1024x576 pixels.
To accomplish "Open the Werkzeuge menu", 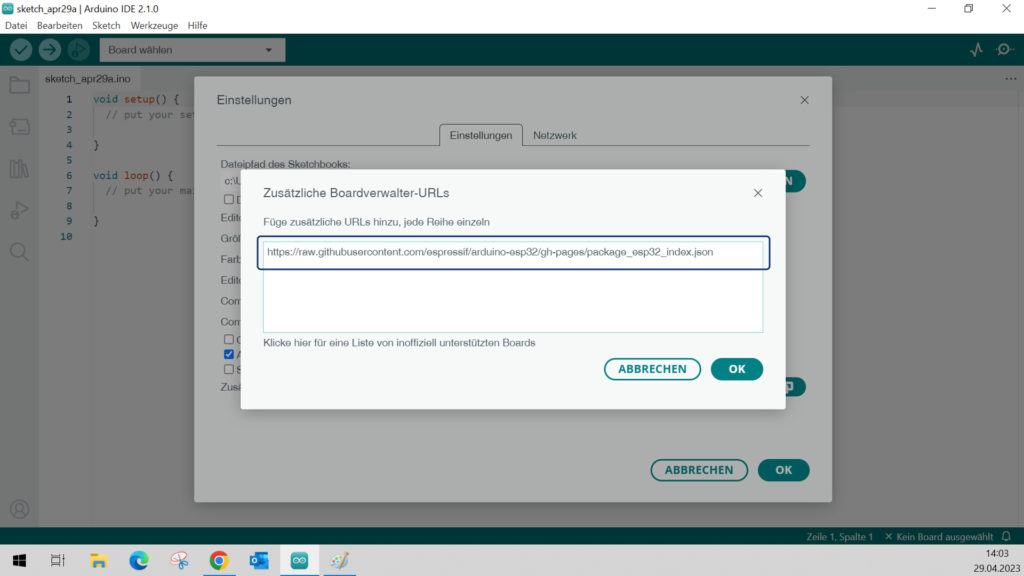I will coord(155,25).
